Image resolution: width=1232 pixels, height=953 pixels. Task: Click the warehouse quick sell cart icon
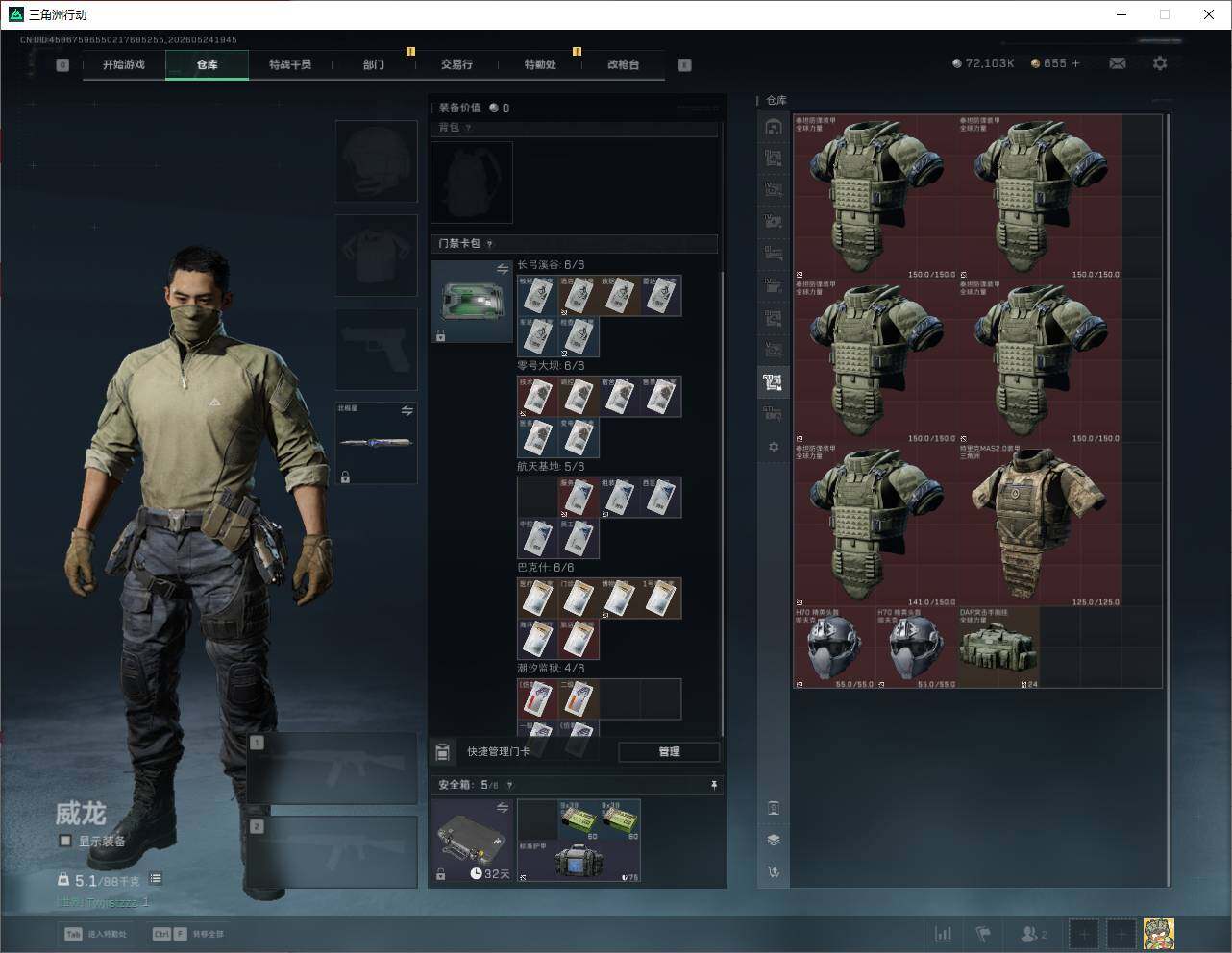(x=774, y=872)
